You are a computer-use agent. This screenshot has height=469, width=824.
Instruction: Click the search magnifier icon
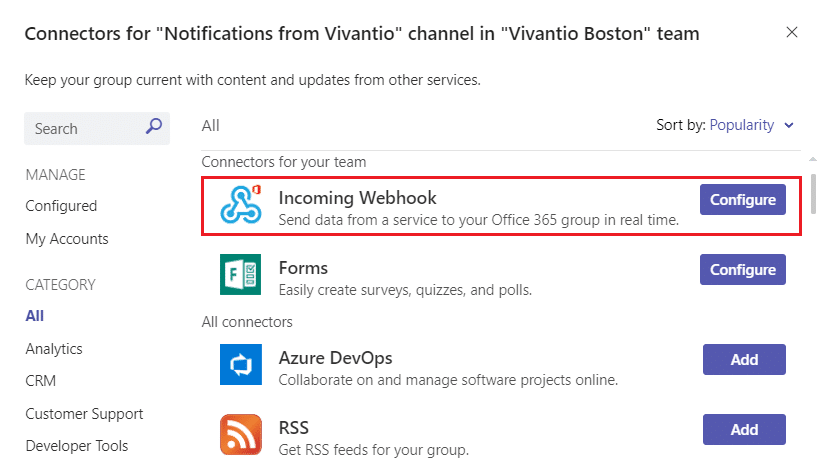154,126
